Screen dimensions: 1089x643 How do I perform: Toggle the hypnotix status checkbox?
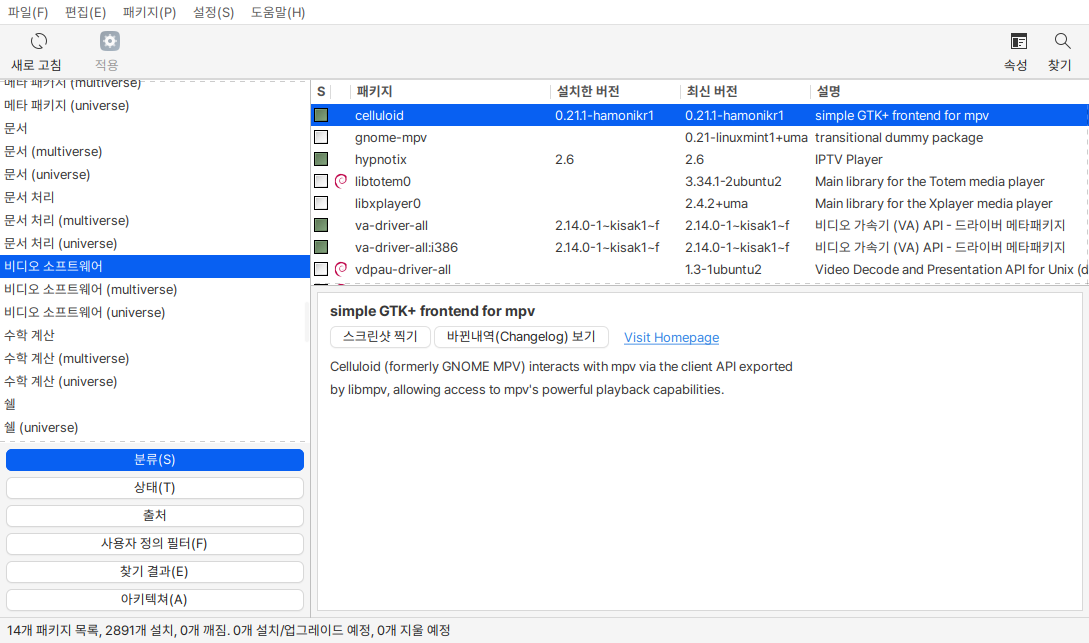pyautogui.click(x=321, y=159)
